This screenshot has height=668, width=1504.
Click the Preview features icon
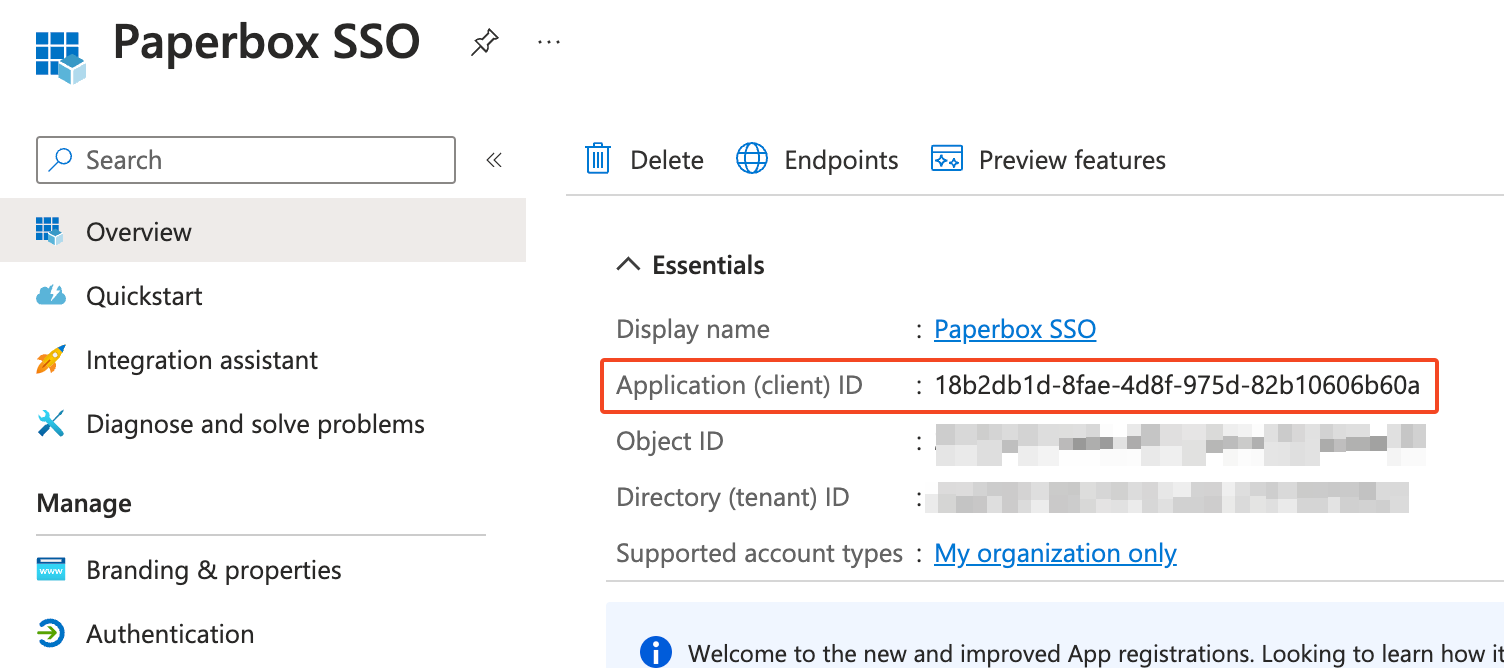(x=946, y=158)
